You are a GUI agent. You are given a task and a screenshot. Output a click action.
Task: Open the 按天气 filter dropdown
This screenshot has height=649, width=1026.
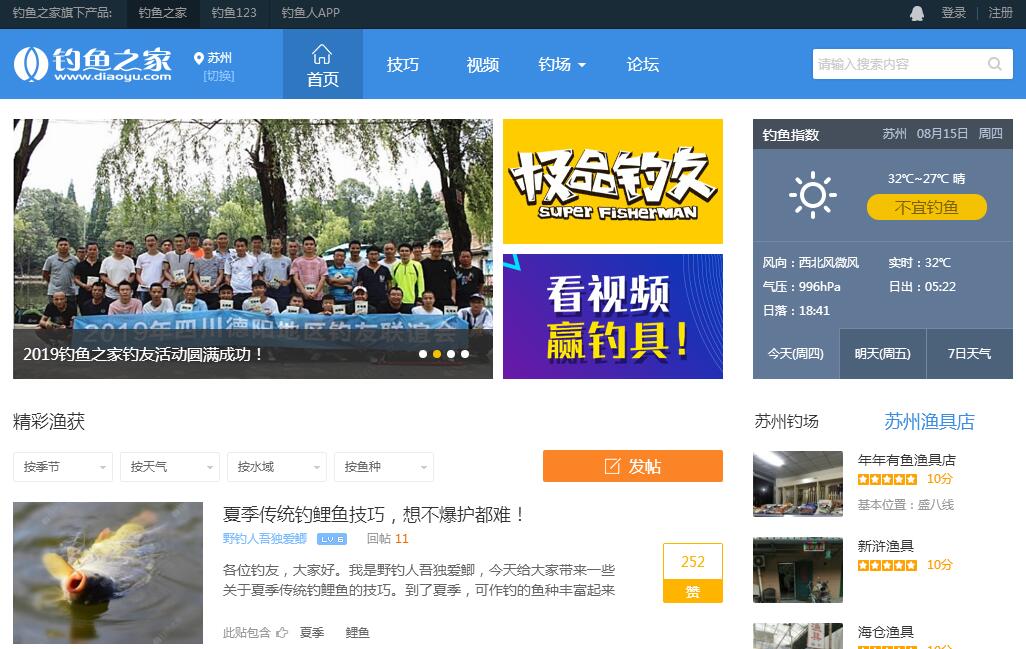click(x=169, y=467)
